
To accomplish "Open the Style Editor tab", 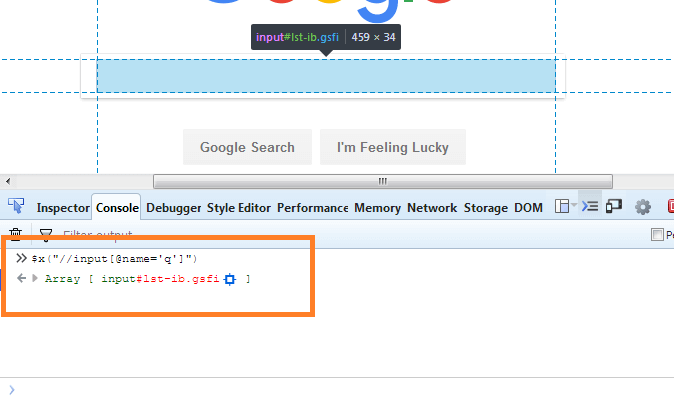I will tap(239, 208).
